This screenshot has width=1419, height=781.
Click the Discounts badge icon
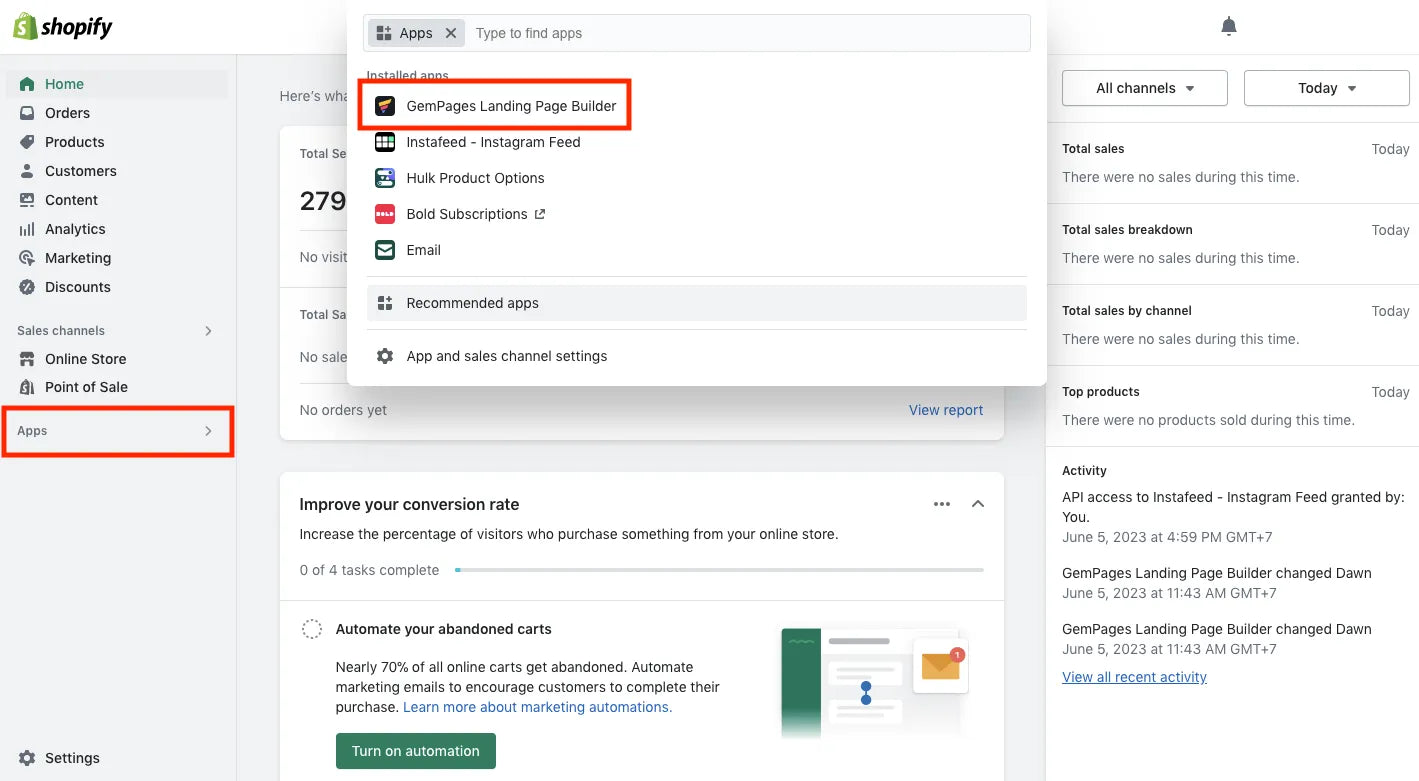point(27,287)
